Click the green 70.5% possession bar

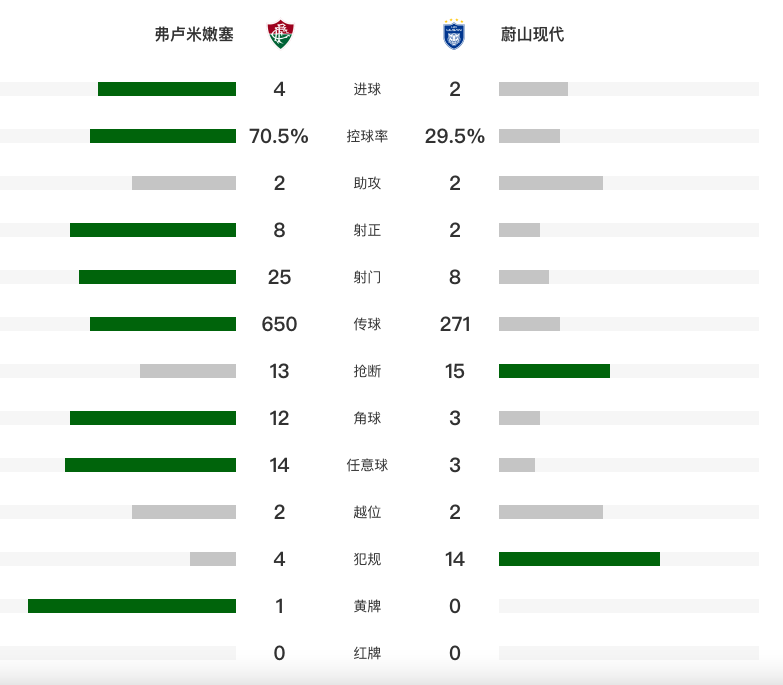click(x=163, y=136)
